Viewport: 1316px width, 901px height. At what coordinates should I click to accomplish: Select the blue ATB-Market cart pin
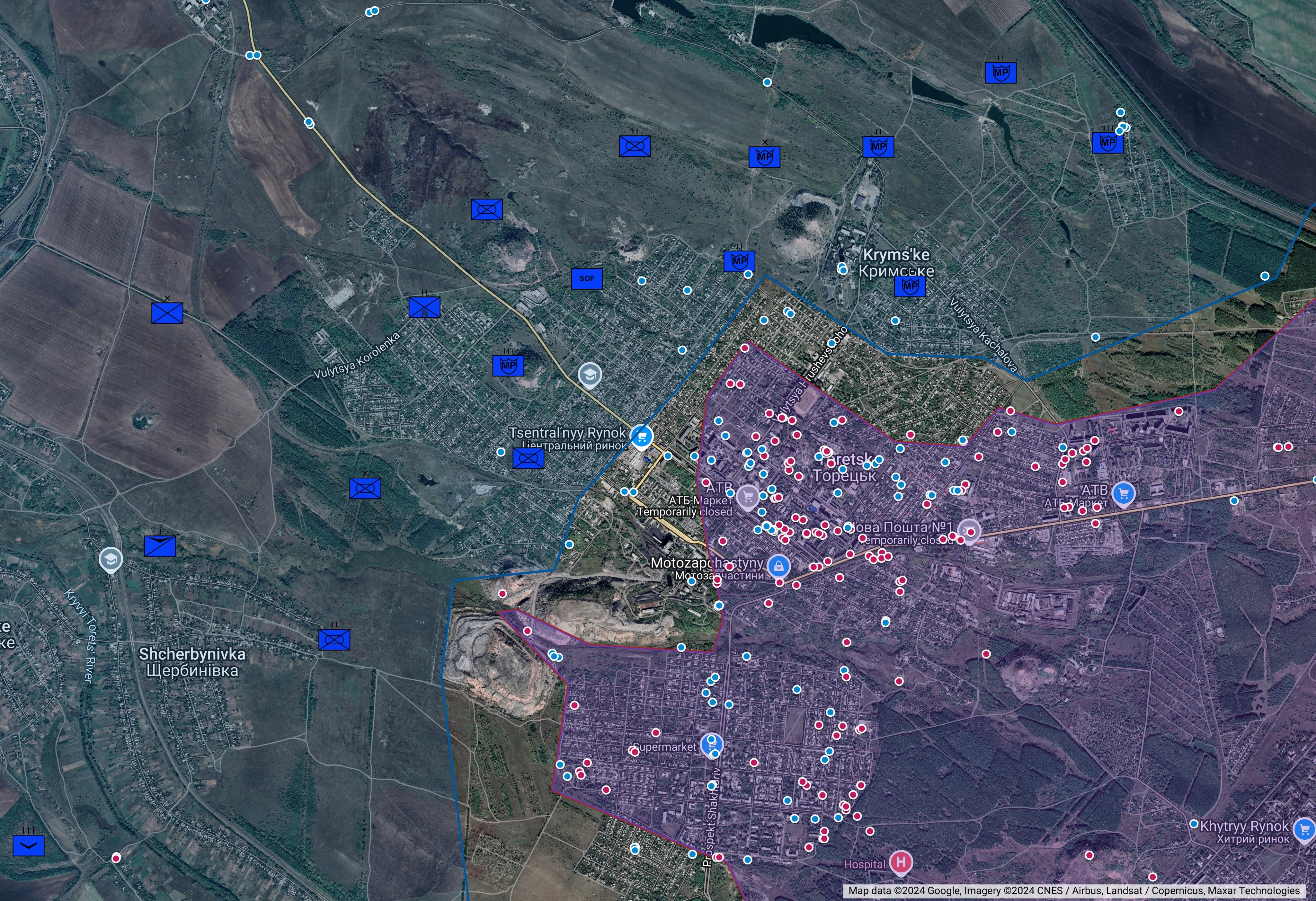click(1124, 493)
